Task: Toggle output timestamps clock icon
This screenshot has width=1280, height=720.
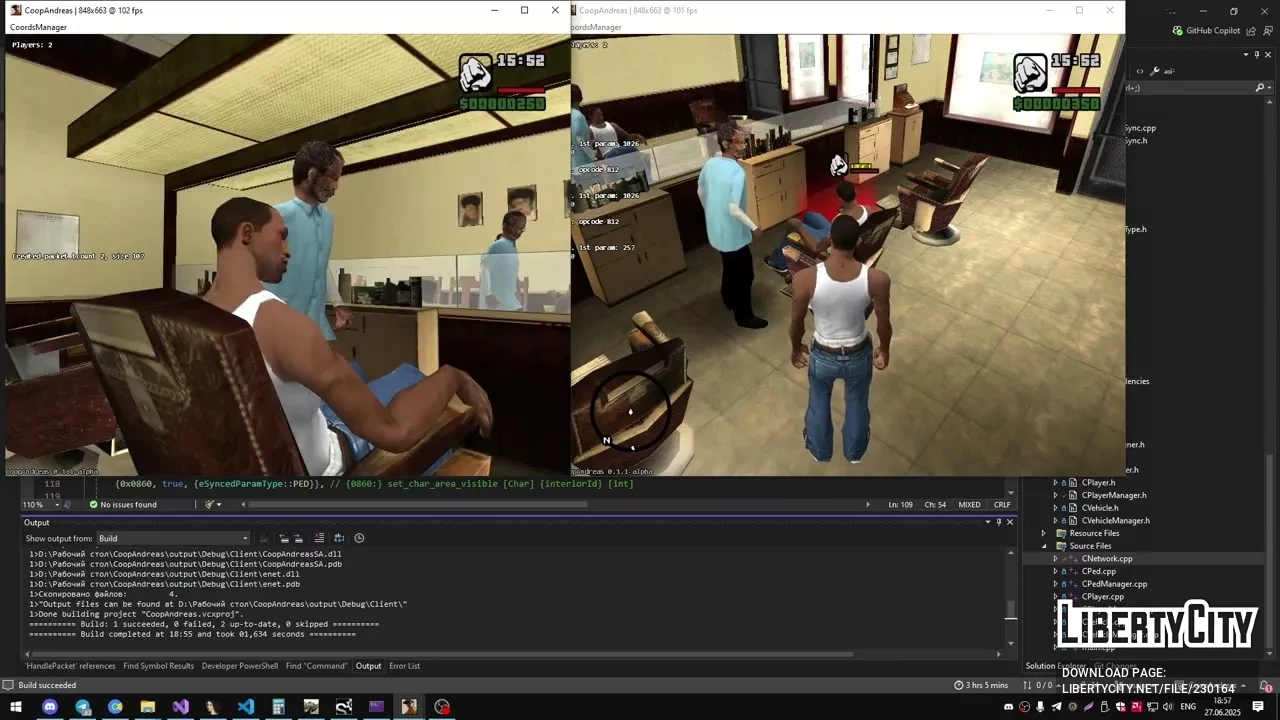Action: (359, 538)
